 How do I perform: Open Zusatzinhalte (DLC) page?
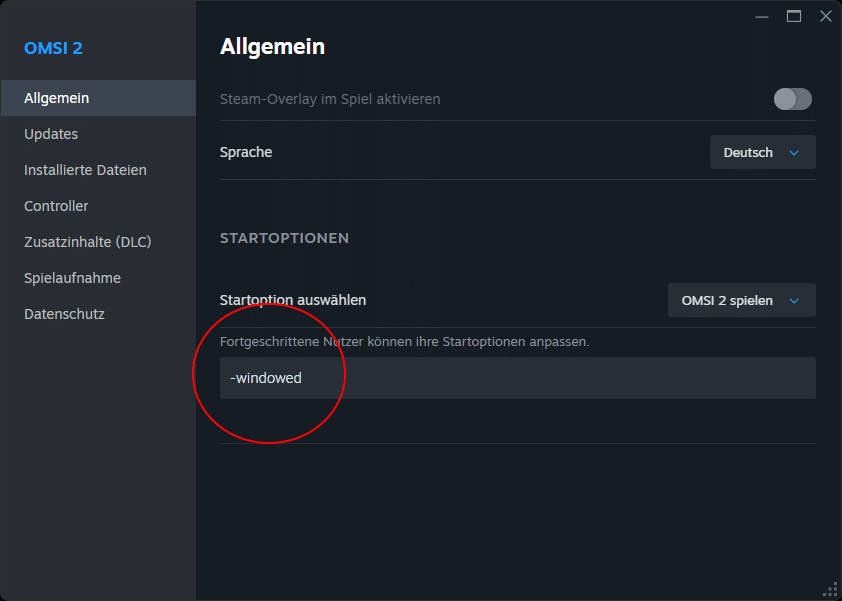click(x=87, y=242)
